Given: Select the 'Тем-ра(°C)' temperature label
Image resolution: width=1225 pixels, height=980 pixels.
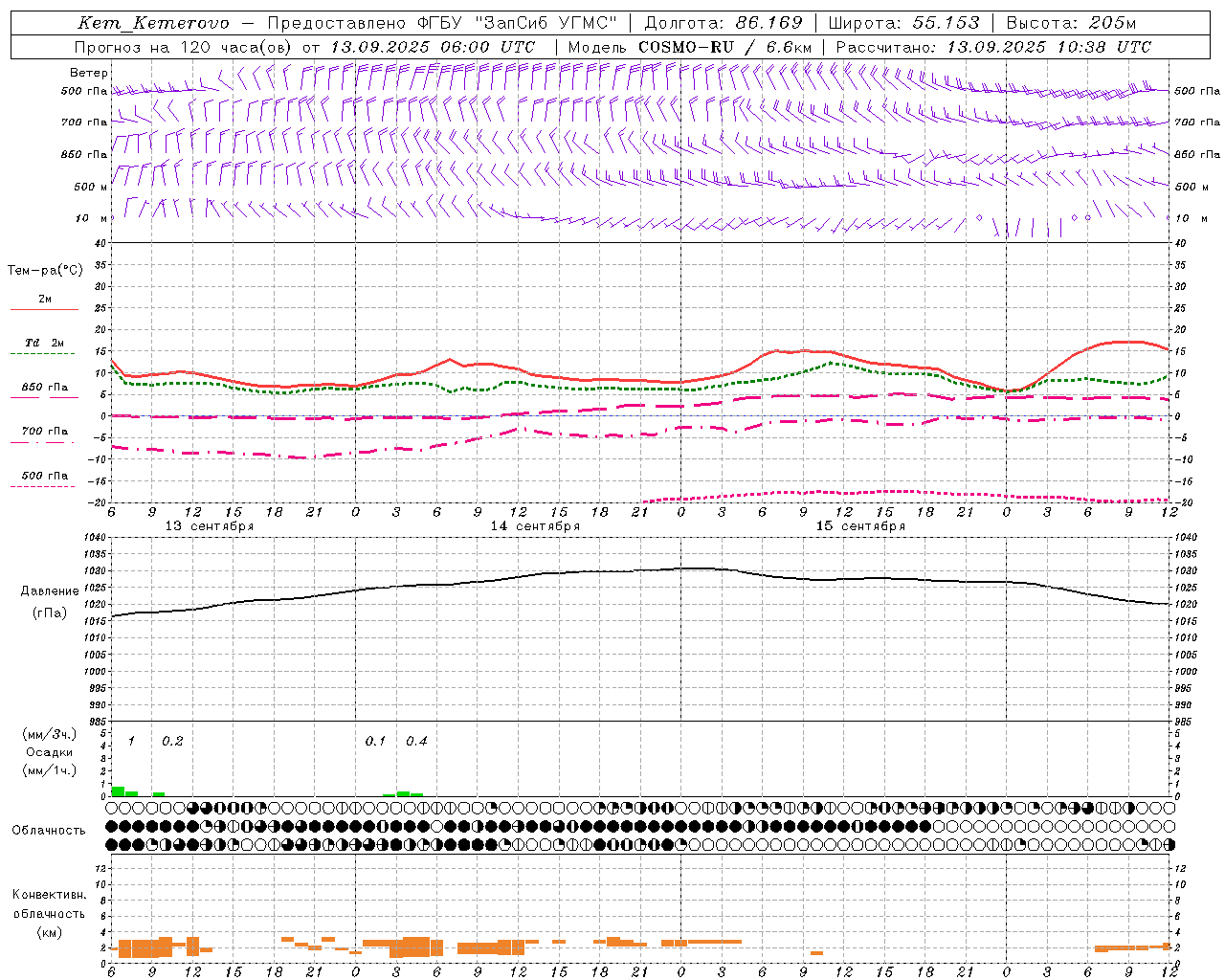Looking at the screenshot, I should click(45, 271).
